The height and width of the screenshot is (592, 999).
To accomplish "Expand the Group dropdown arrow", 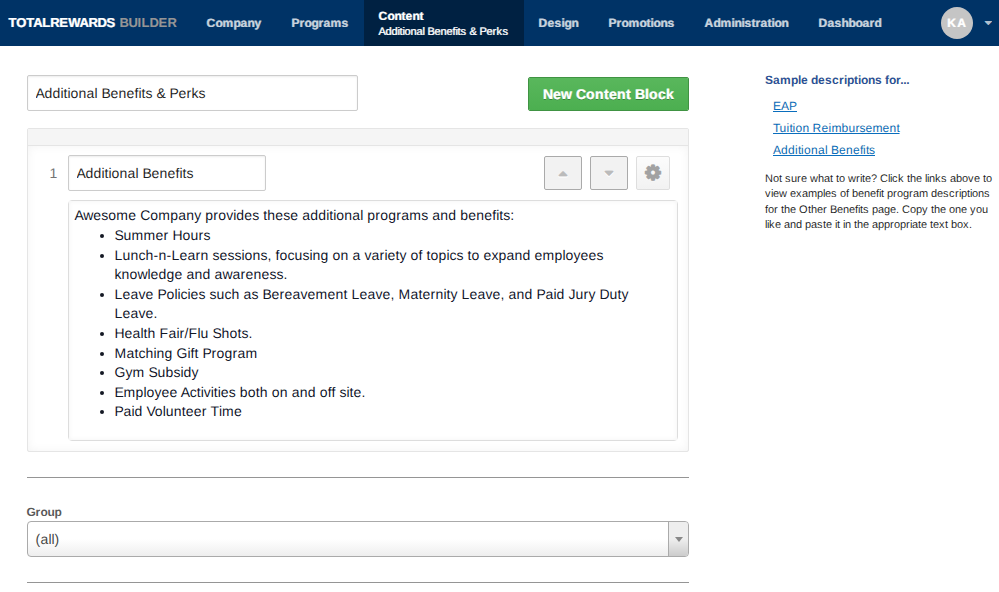I will point(678,539).
